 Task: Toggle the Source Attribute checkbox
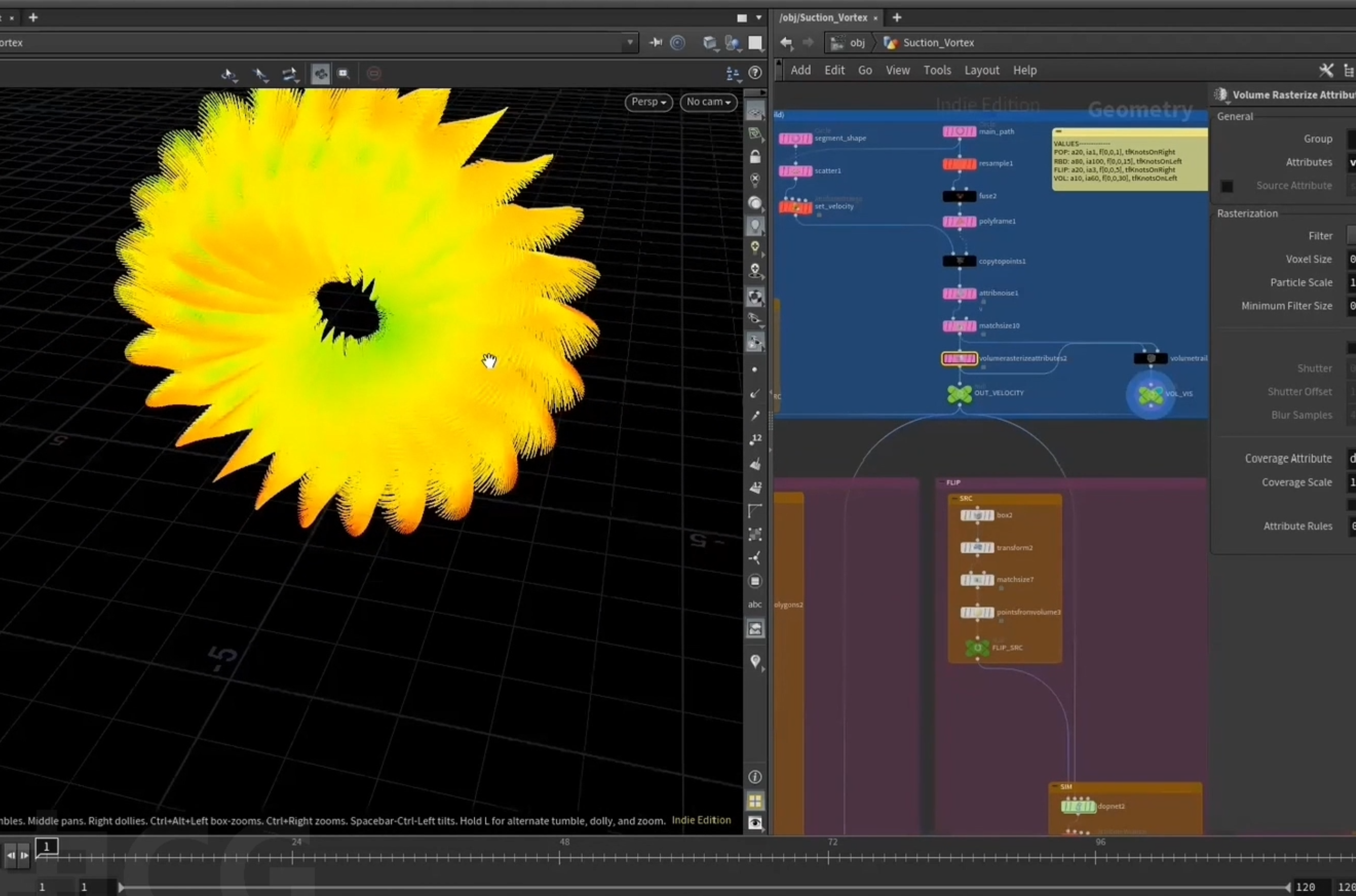coord(1227,186)
